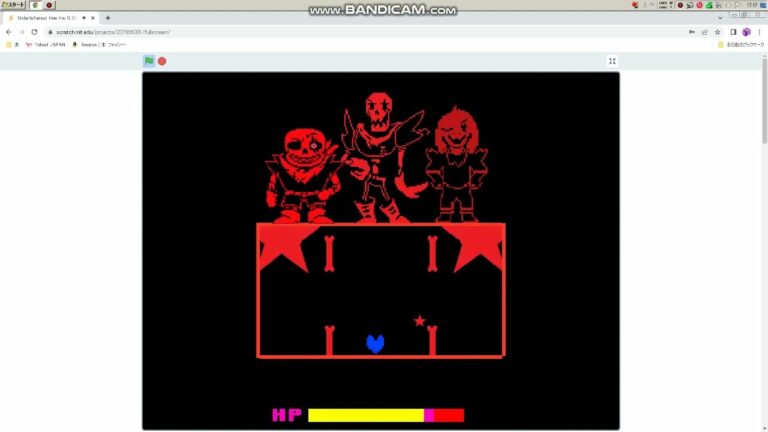Switch to the Chrome taskbar button
This screenshot has width=768, height=432.
coord(35,5)
